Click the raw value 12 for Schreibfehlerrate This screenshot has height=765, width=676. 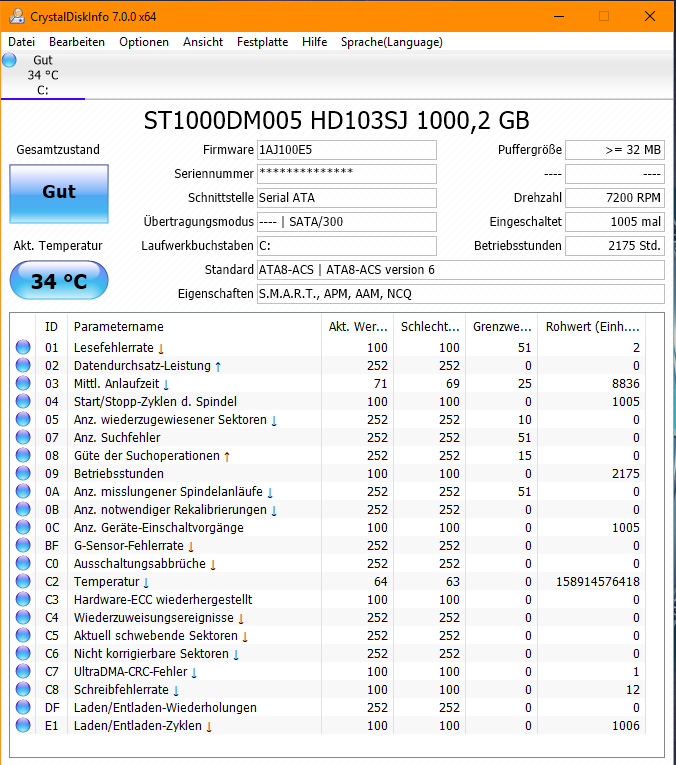coord(633,689)
